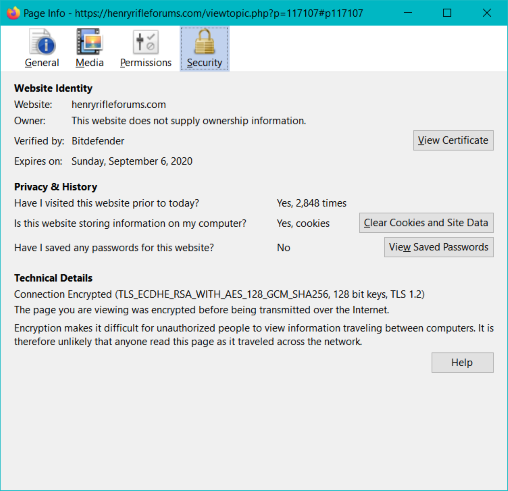The image size is (508, 491).
Task: Click the 'Yes, cookies' value
Action: coord(303,223)
